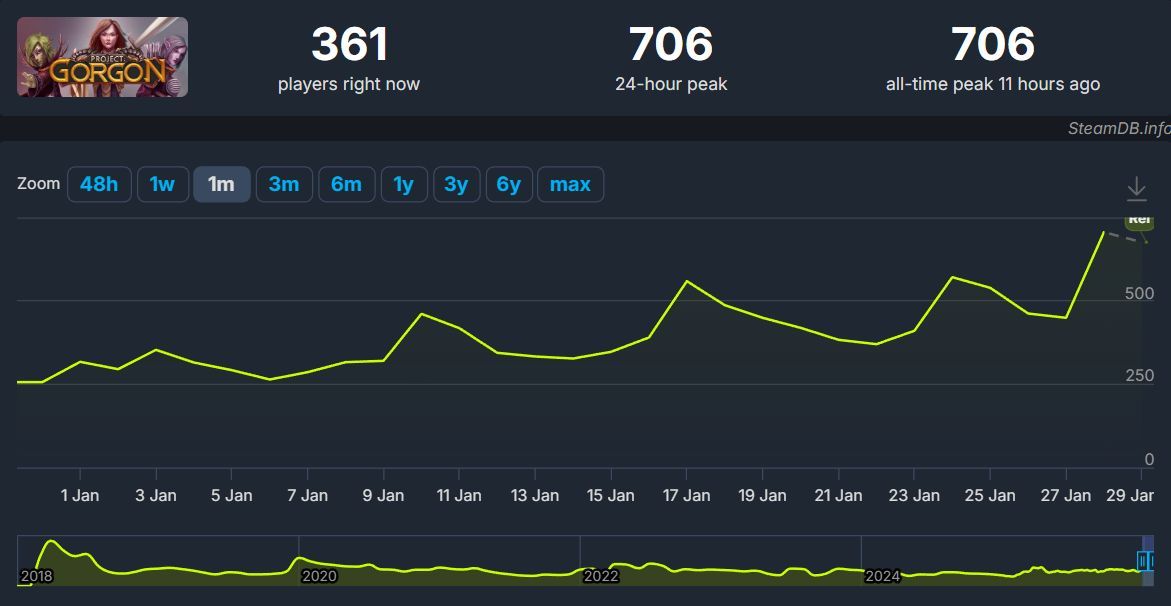
Task: Switch the zoom range to 1w
Action: click(162, 185)
